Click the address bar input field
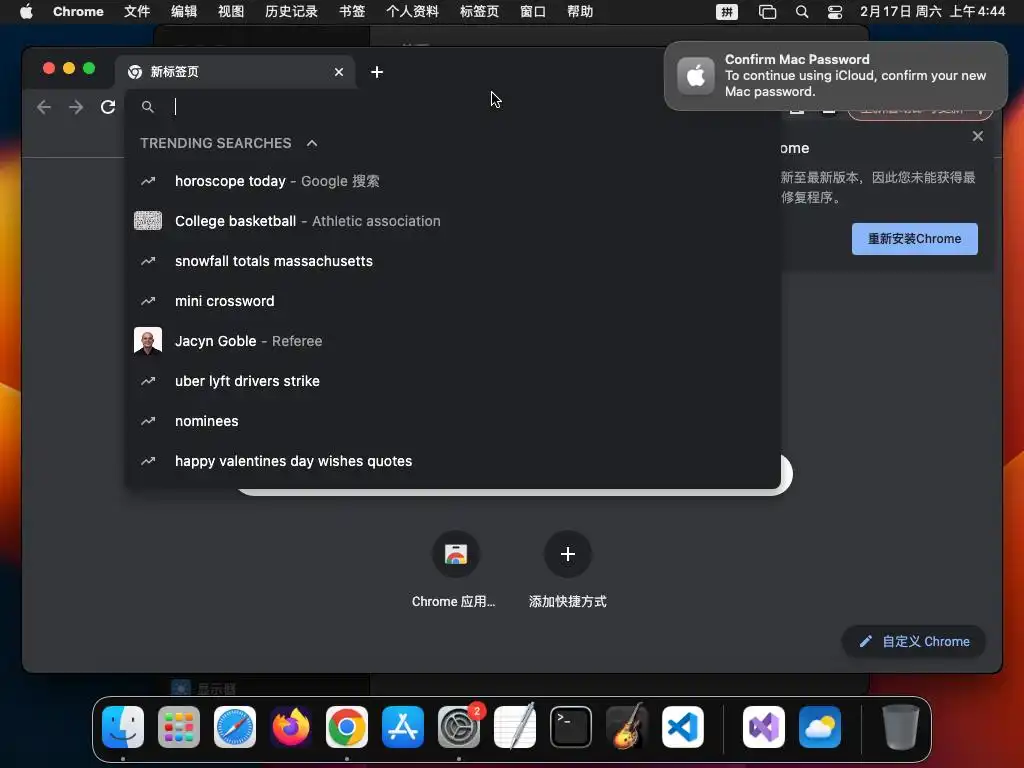This screenshot has width=1024, height=768. click(x=451, y=106)
